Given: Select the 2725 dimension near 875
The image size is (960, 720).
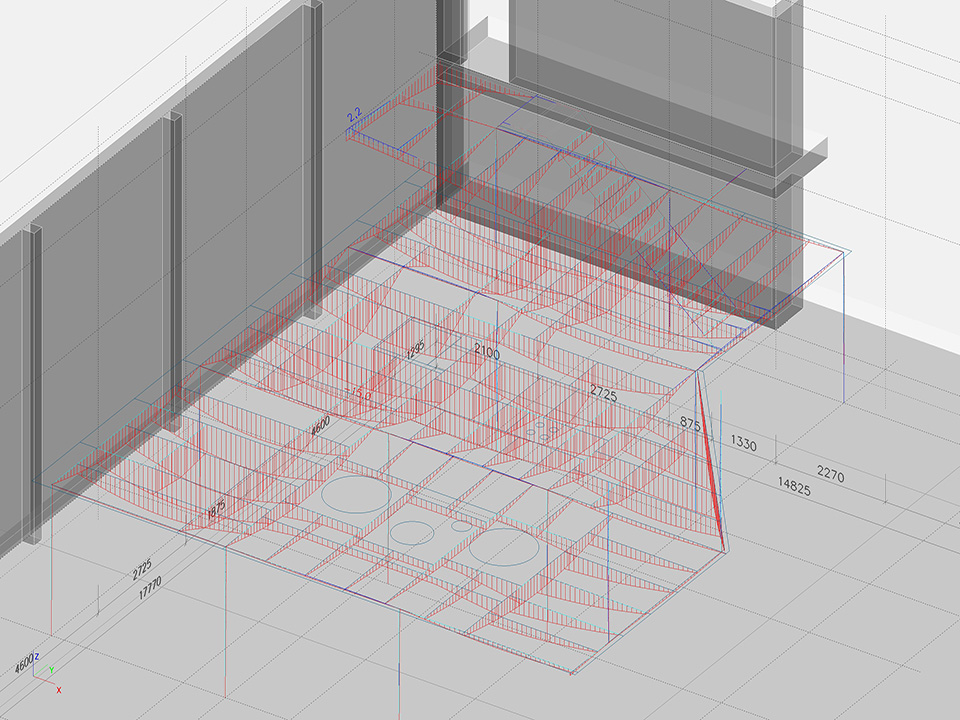Looking at the screenshot, I should (x=604, y=391).
